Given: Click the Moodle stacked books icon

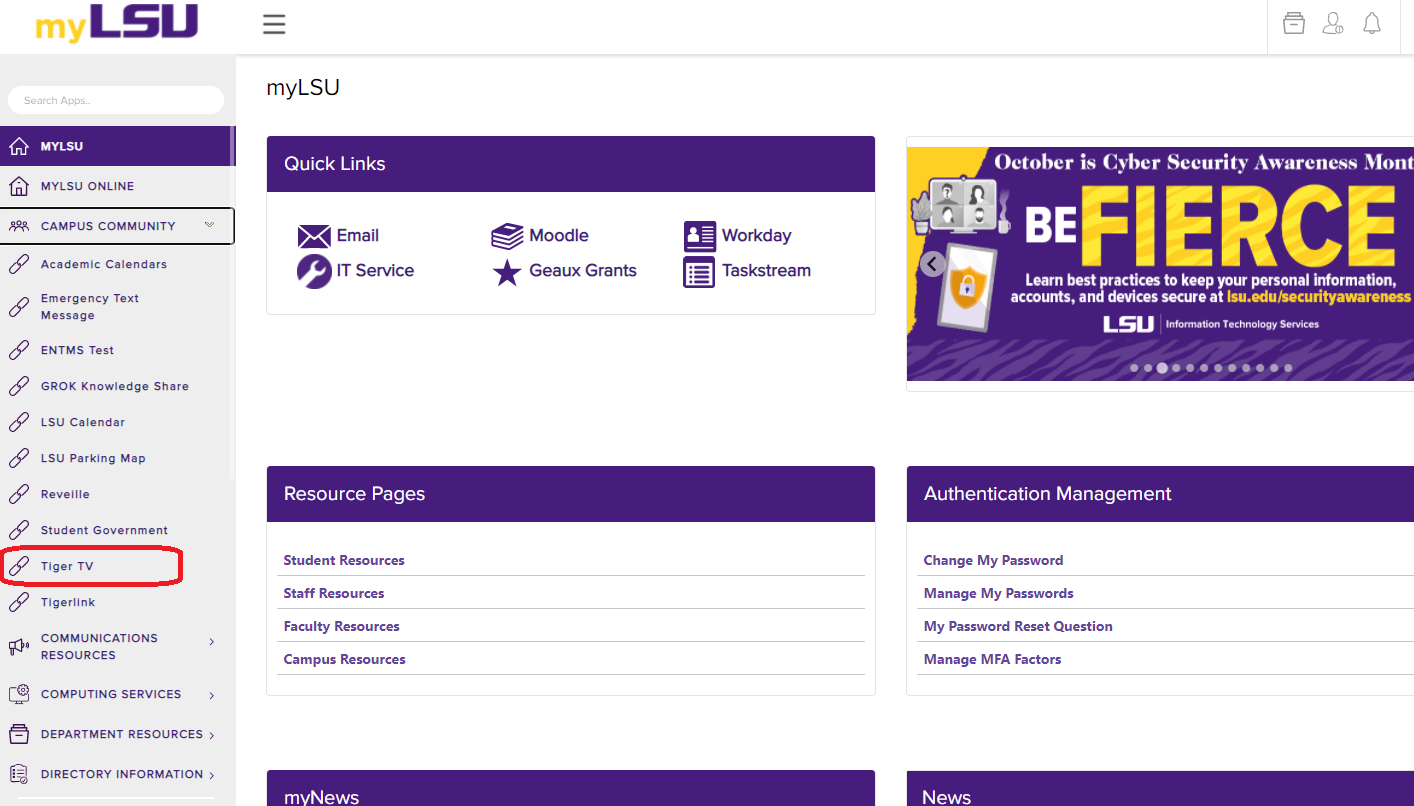Looking at the screenshot, I should tap(507, 236).
